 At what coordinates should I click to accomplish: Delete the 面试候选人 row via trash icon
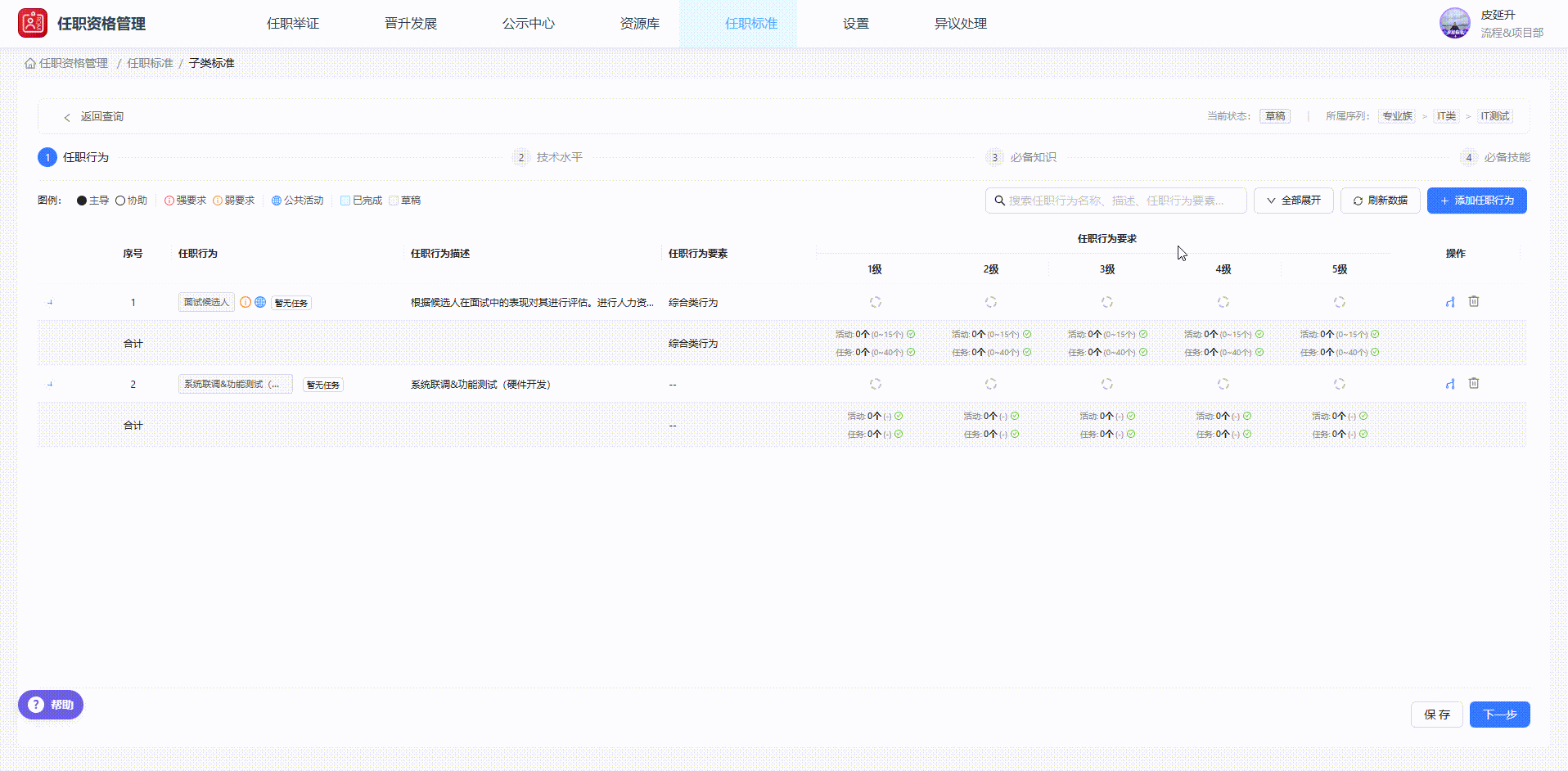[1474, 301]
